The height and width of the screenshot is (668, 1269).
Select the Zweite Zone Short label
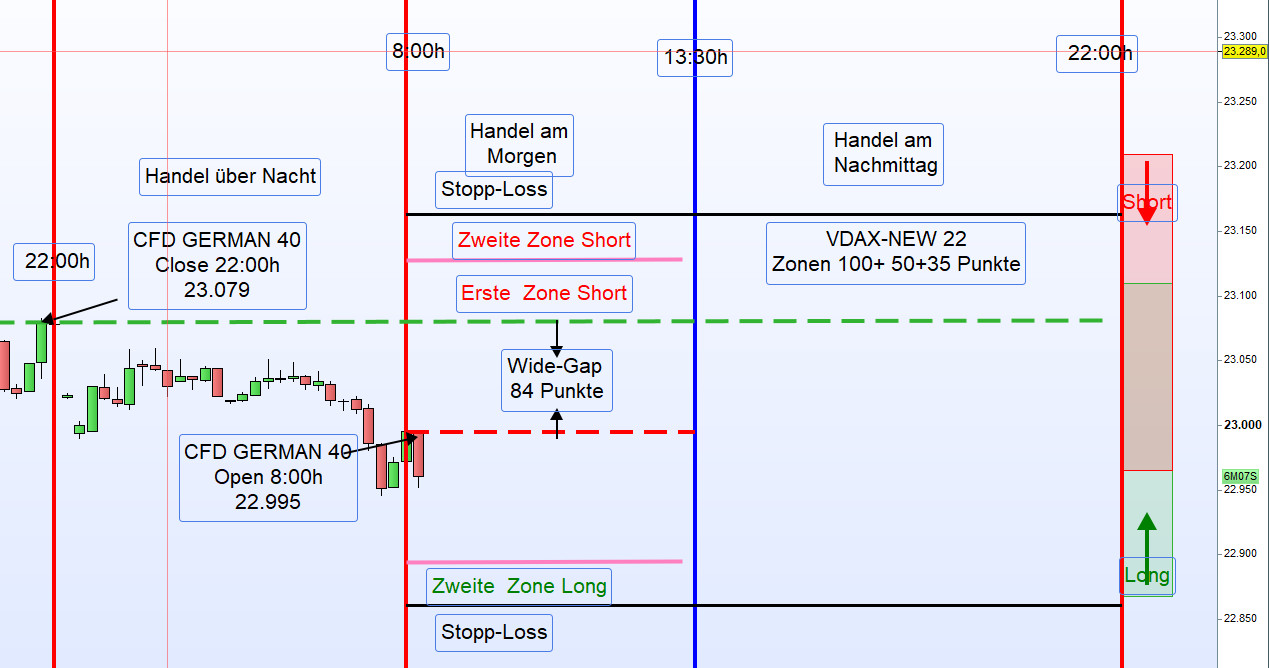544,240
